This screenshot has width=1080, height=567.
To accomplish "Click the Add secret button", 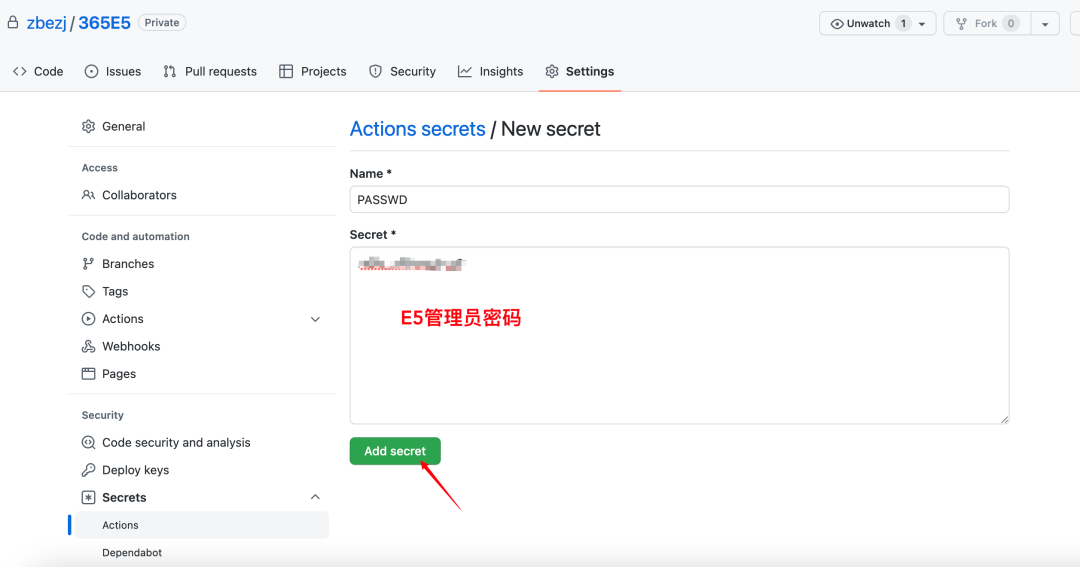I will click(x=395, y=451).
